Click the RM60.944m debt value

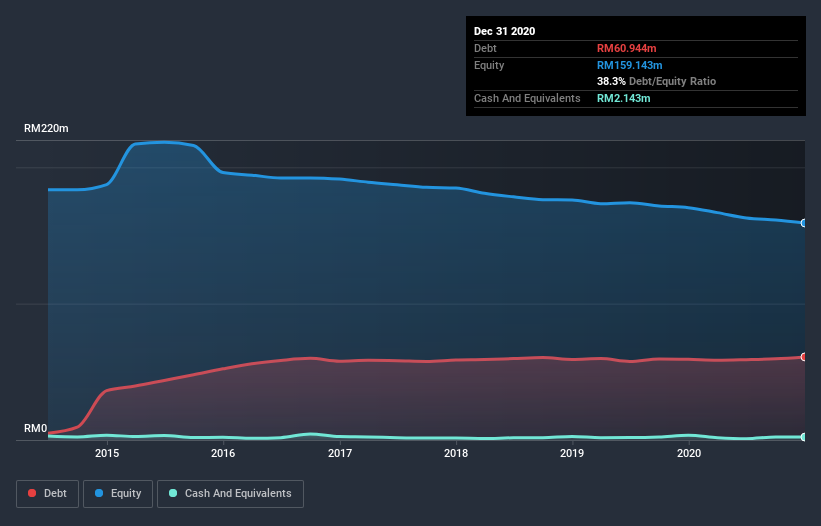(x=626, y=48)
